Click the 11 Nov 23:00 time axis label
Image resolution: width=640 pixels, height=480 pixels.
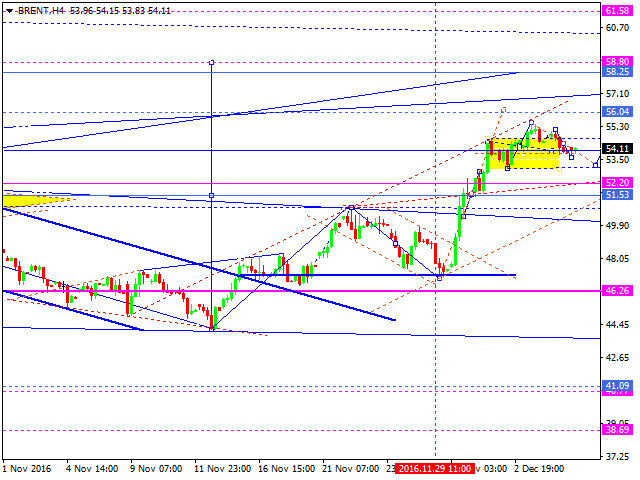pyautogui.click(x=222, y=469)
